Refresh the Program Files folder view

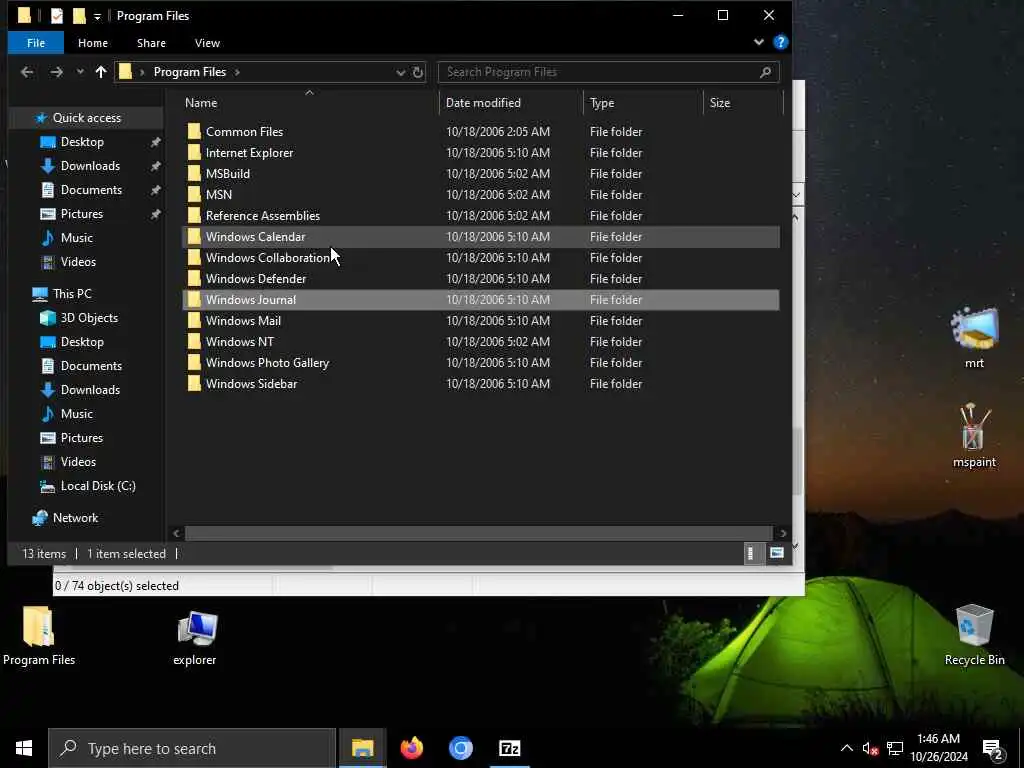pyautogui.click(x=418, y=72)
